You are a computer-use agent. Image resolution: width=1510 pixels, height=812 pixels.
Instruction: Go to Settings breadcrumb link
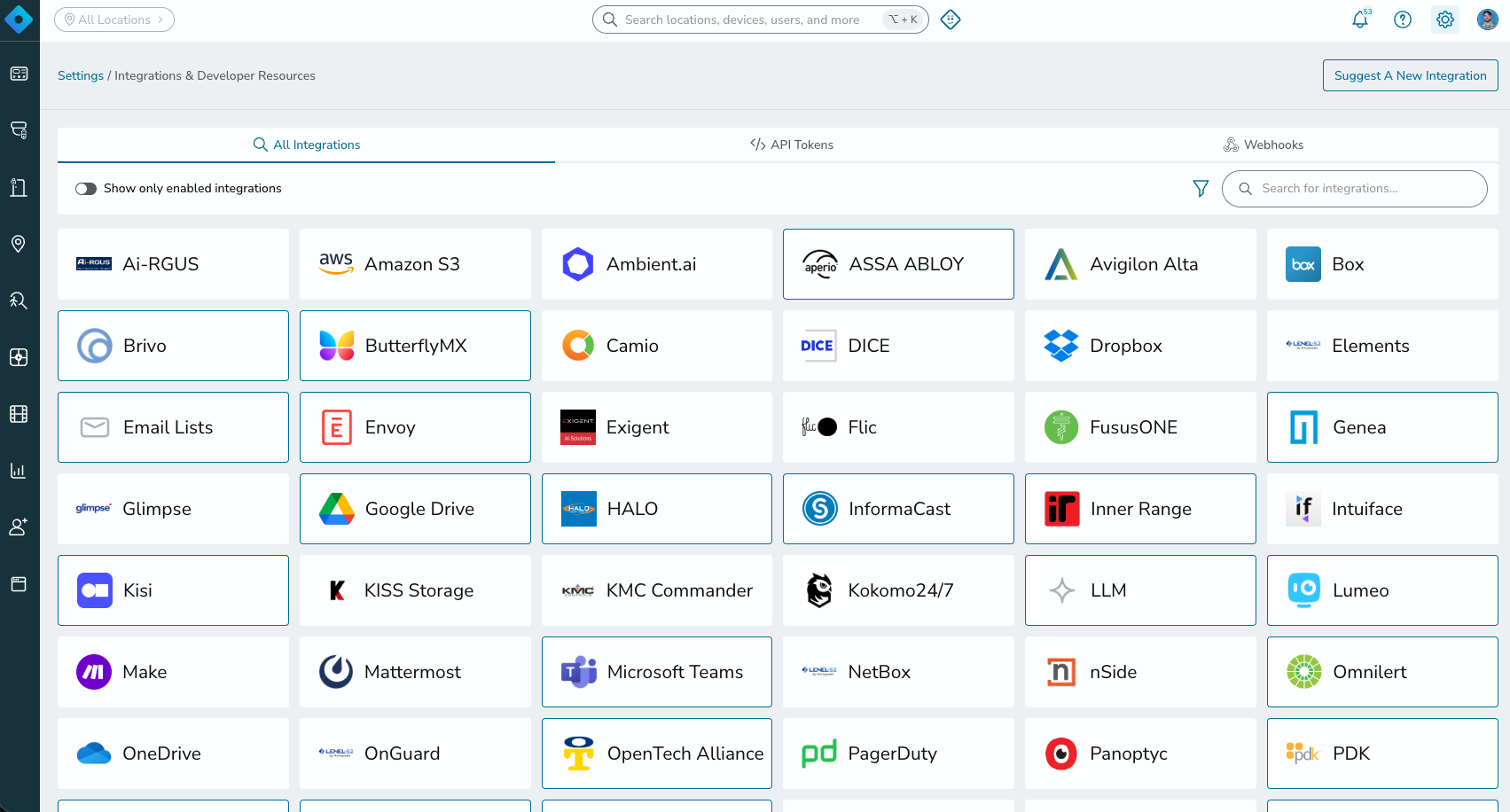tap(81, 75)
